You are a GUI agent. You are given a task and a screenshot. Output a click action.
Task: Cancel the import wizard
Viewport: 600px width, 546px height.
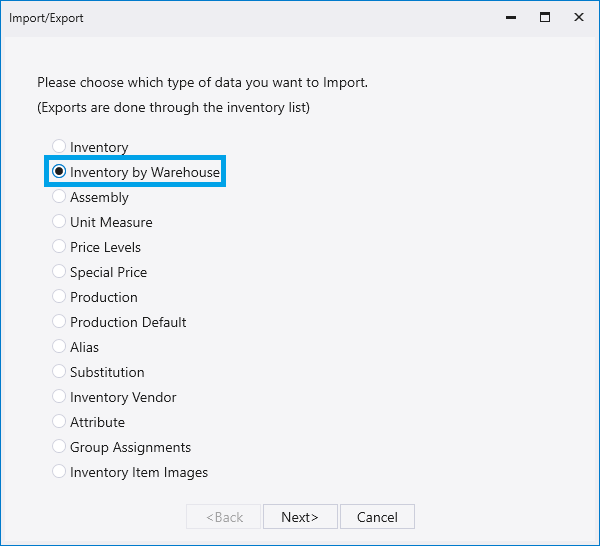pos(377,517)
